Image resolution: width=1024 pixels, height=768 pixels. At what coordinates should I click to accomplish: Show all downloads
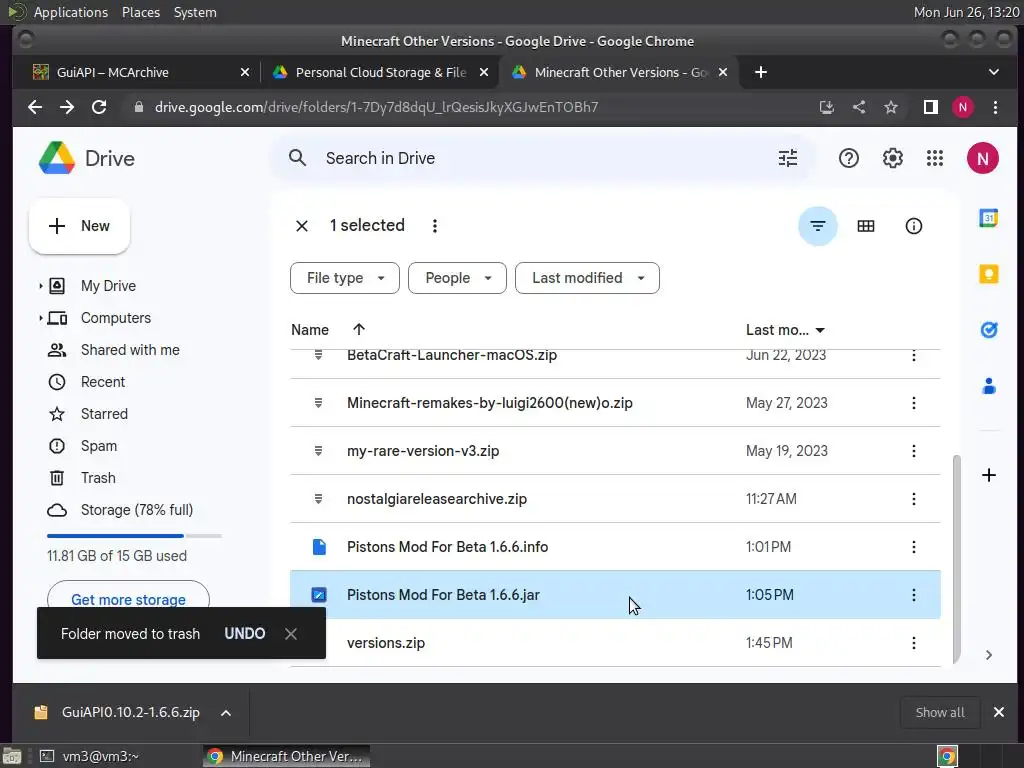(939, 712)
